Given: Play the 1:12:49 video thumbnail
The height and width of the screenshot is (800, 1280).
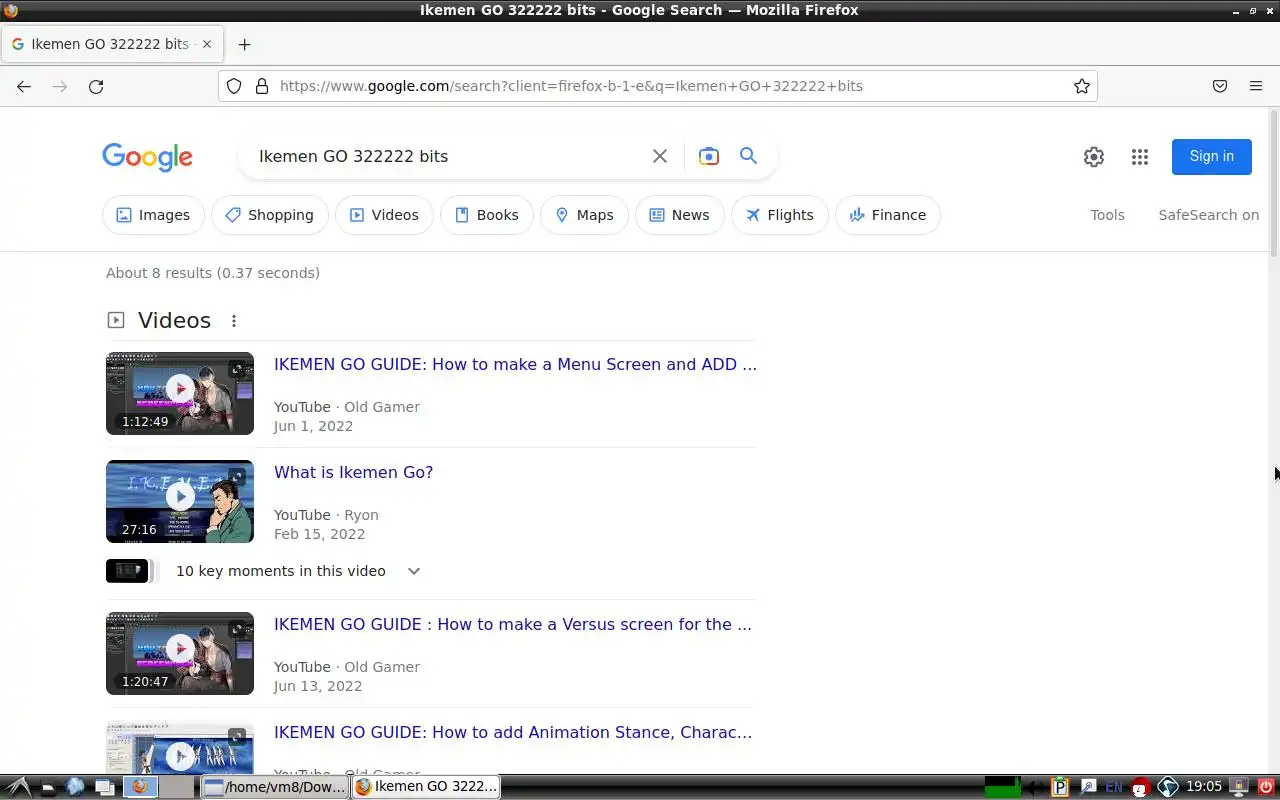Looking at the screenshot, I should 180,393.
